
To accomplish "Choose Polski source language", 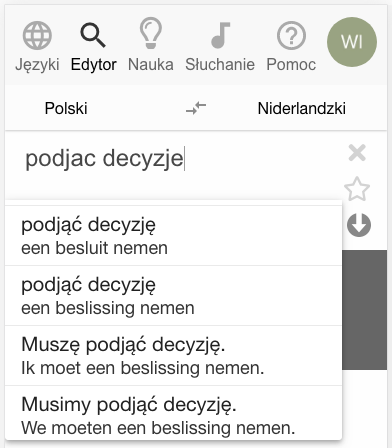I will click(66, 108).
